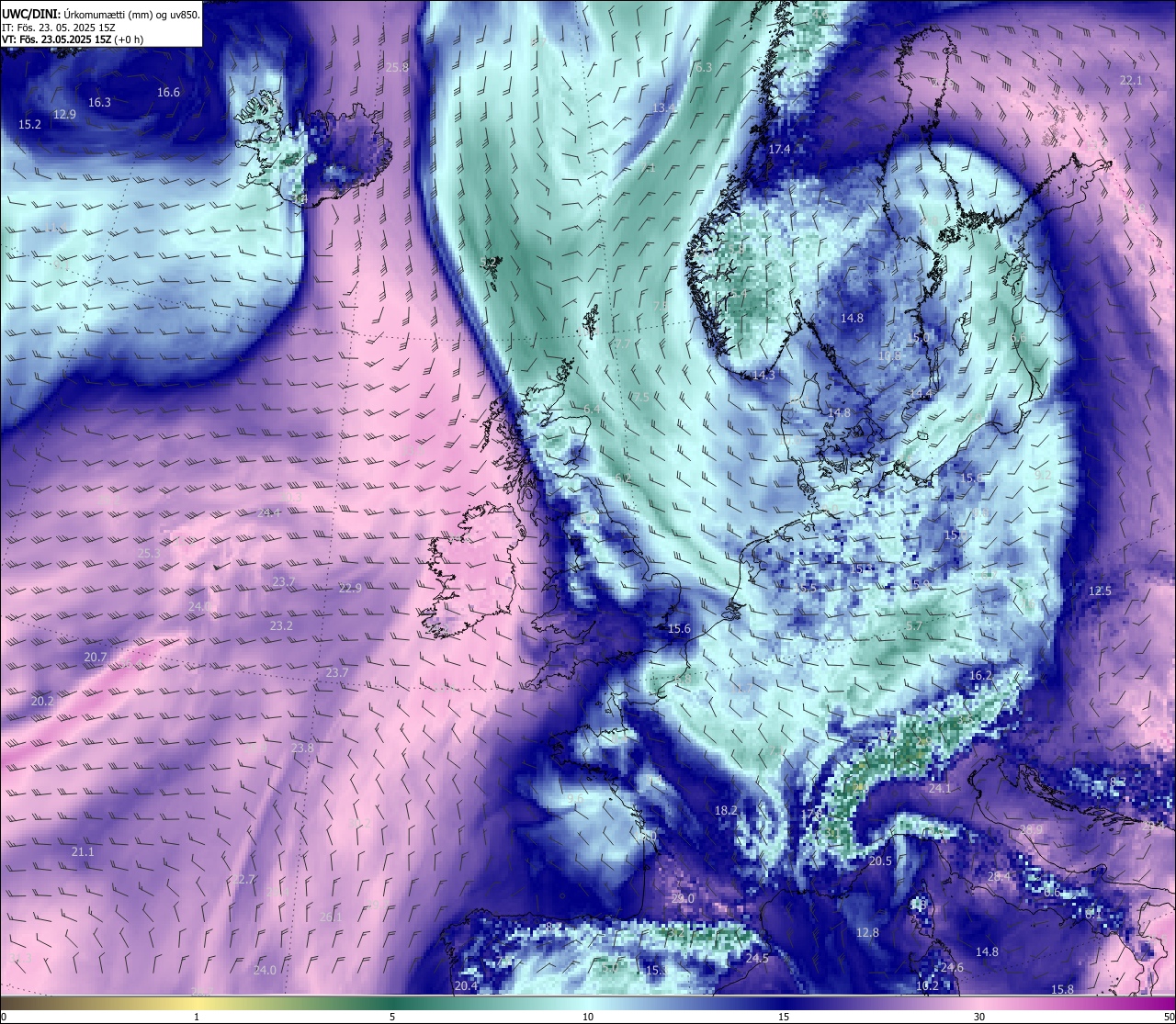Viewport: 1176px width, 1024px height.
Task: Click the 23.8 value on the map
Action: (302, 748)
